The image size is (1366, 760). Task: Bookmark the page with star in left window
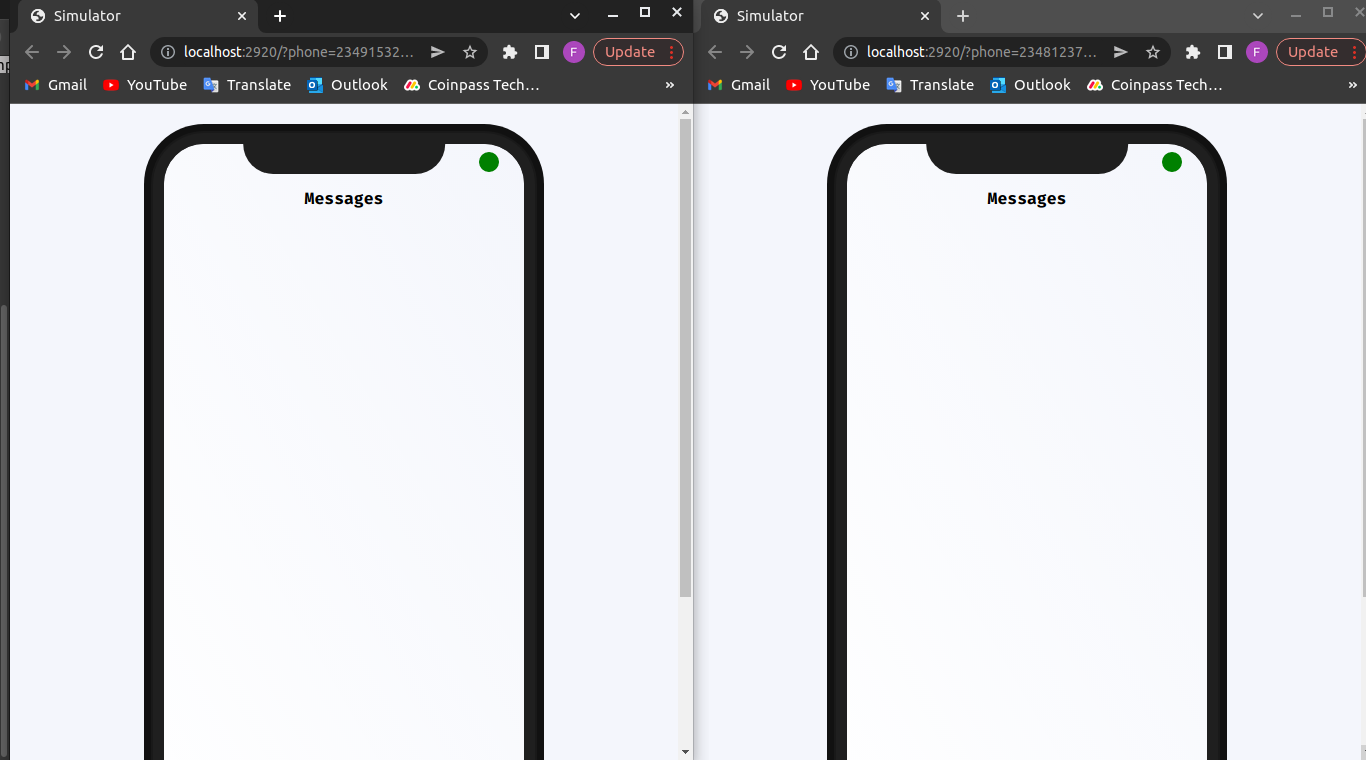point(470,52)
